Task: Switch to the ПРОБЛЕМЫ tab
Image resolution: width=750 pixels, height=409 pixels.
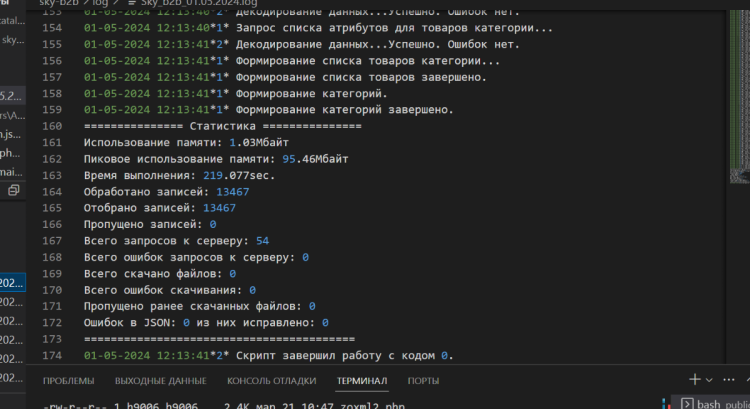Action: click(x=68, y=381)
